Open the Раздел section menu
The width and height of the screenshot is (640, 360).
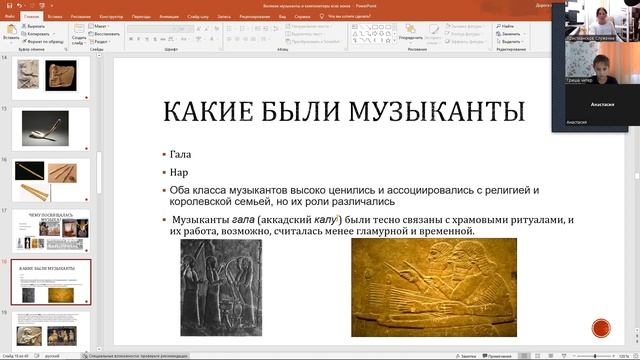pos(99,42)
